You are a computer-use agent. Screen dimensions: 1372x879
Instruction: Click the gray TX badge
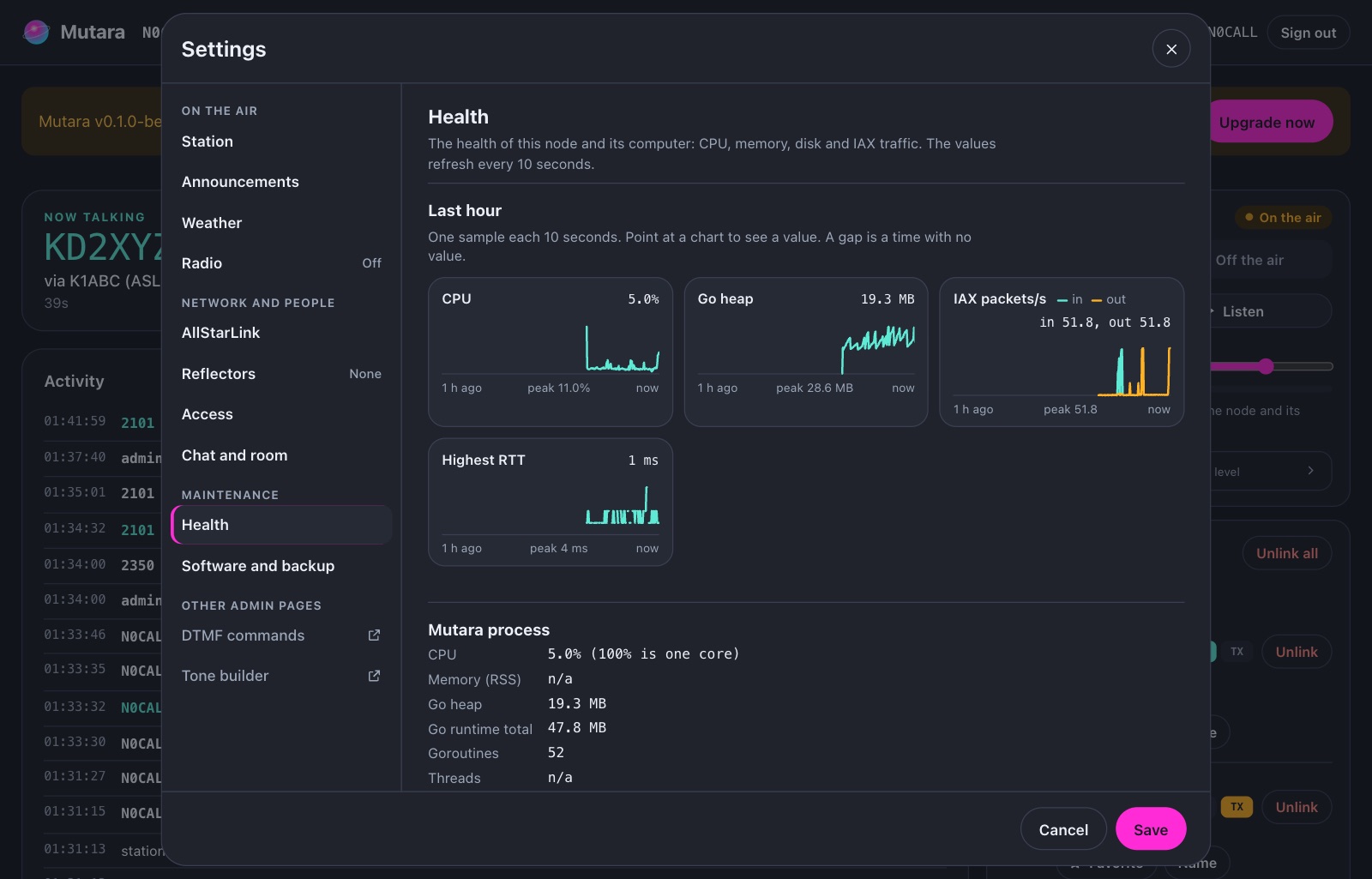(x=1237, y=652)
